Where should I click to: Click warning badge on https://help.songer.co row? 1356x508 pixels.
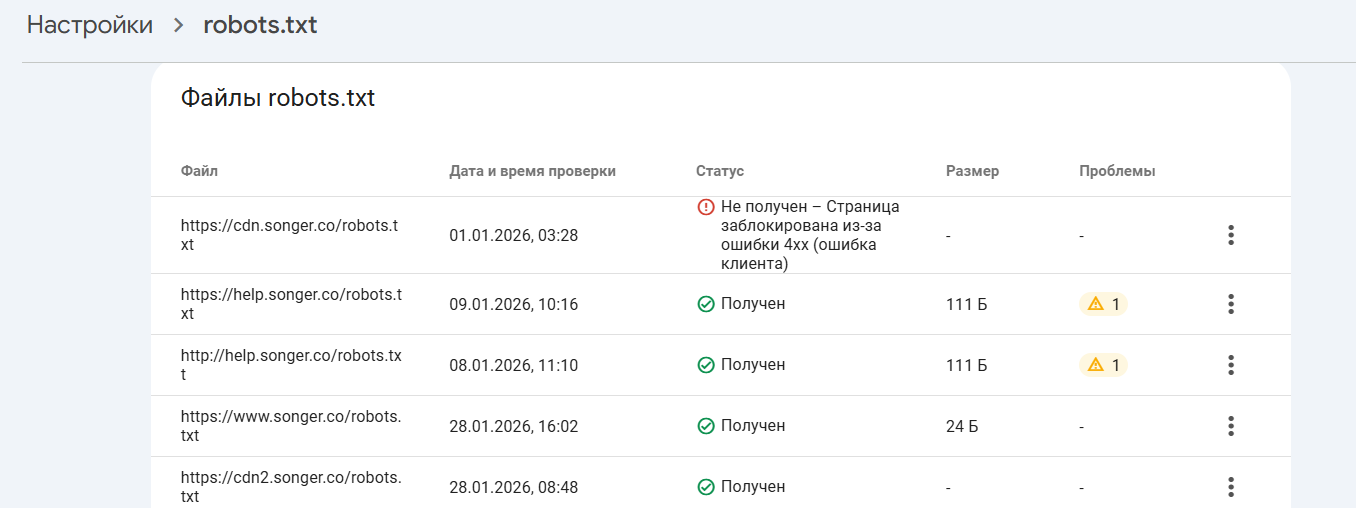(x=1103, y=304)
